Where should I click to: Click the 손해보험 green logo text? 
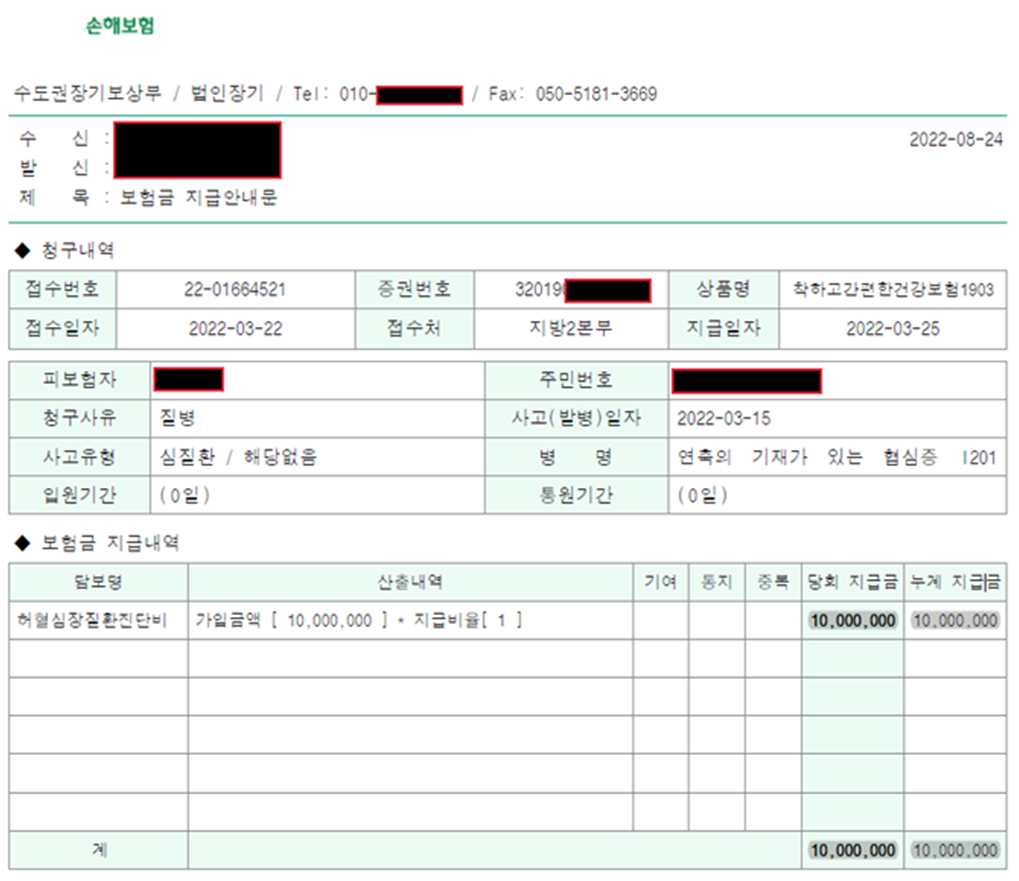(x=120, y=27)
